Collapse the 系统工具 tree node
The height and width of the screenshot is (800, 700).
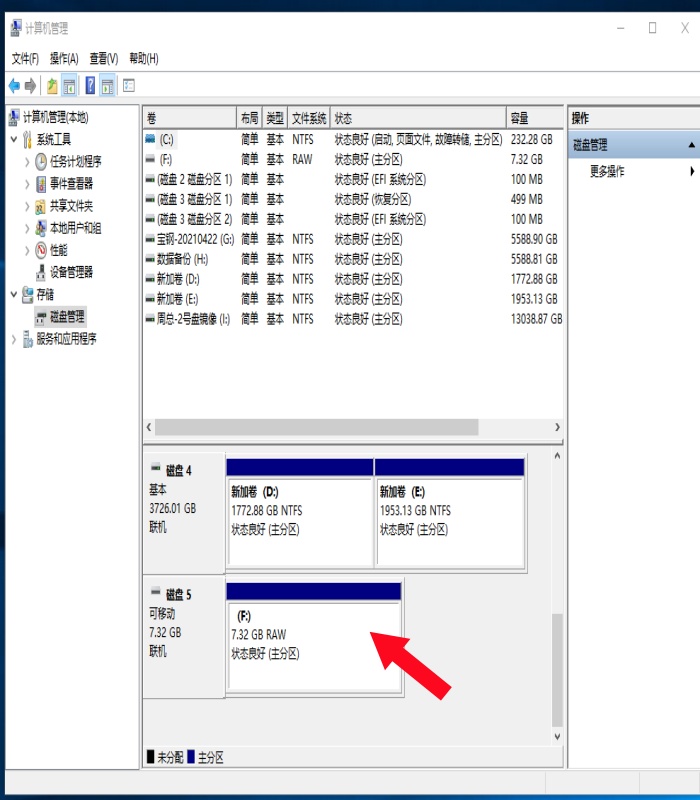click(13, 140)
